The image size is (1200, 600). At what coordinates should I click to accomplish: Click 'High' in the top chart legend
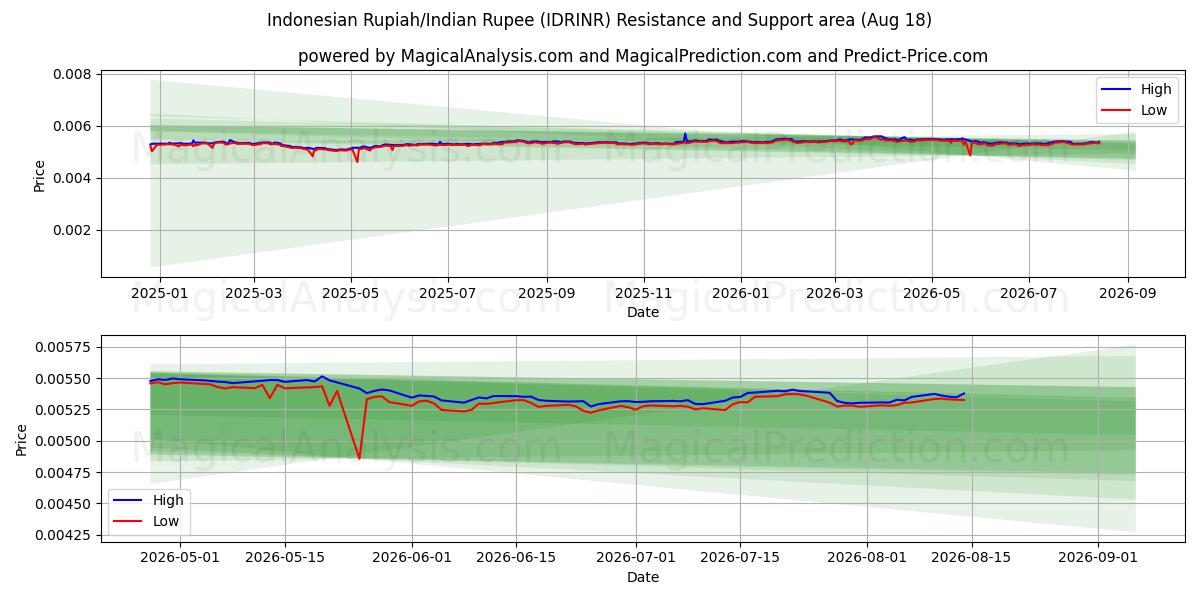point(1156,90)
